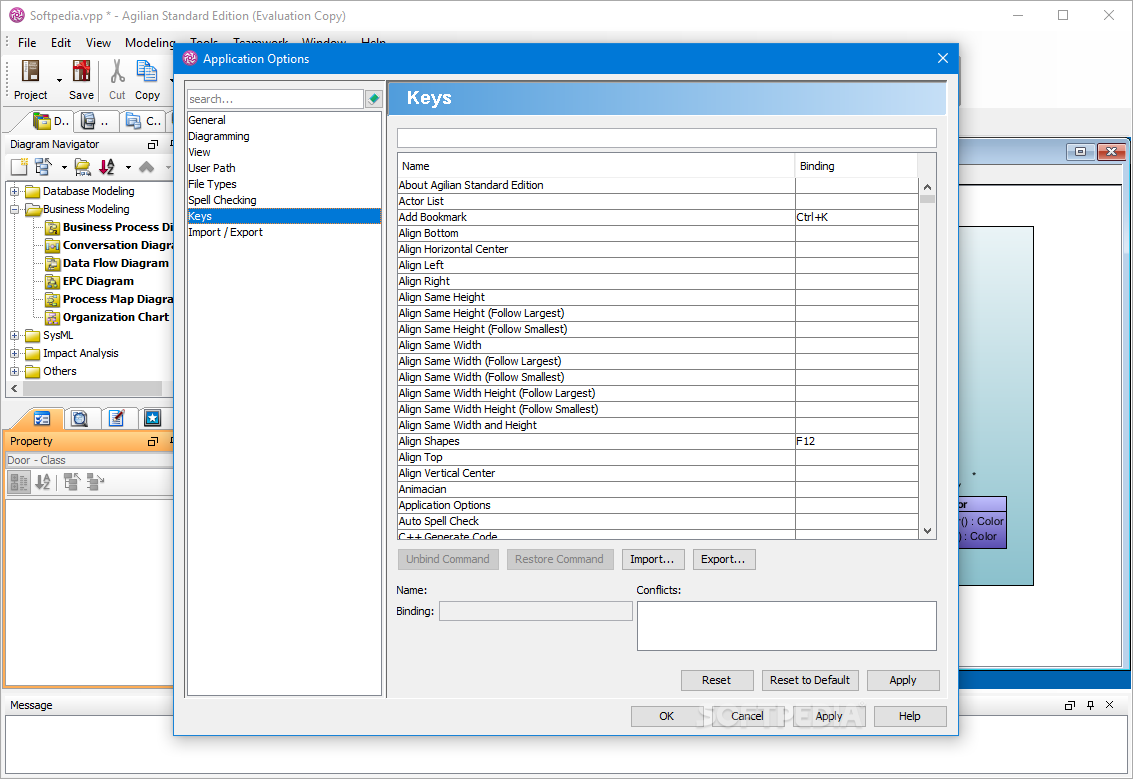The height and width of the screenshot is (779, 1133).
Task: Switch to magnifier overview tab
Action: 79,418
